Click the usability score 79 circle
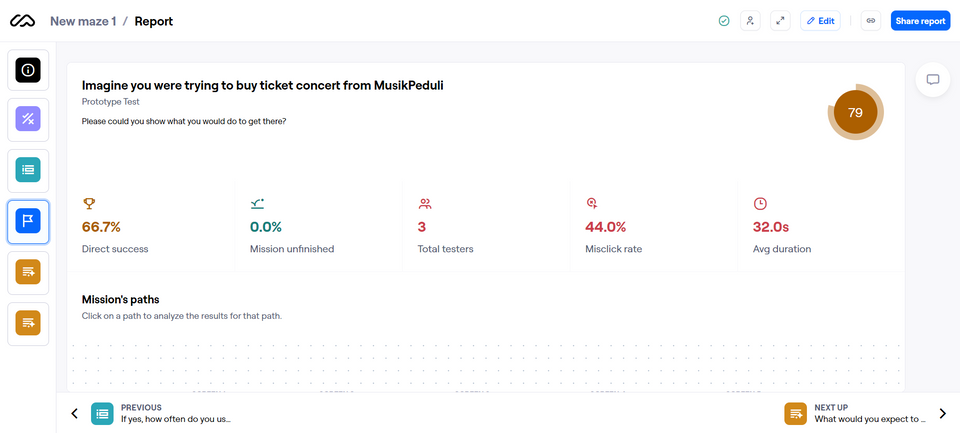 [x=855, y=112]
